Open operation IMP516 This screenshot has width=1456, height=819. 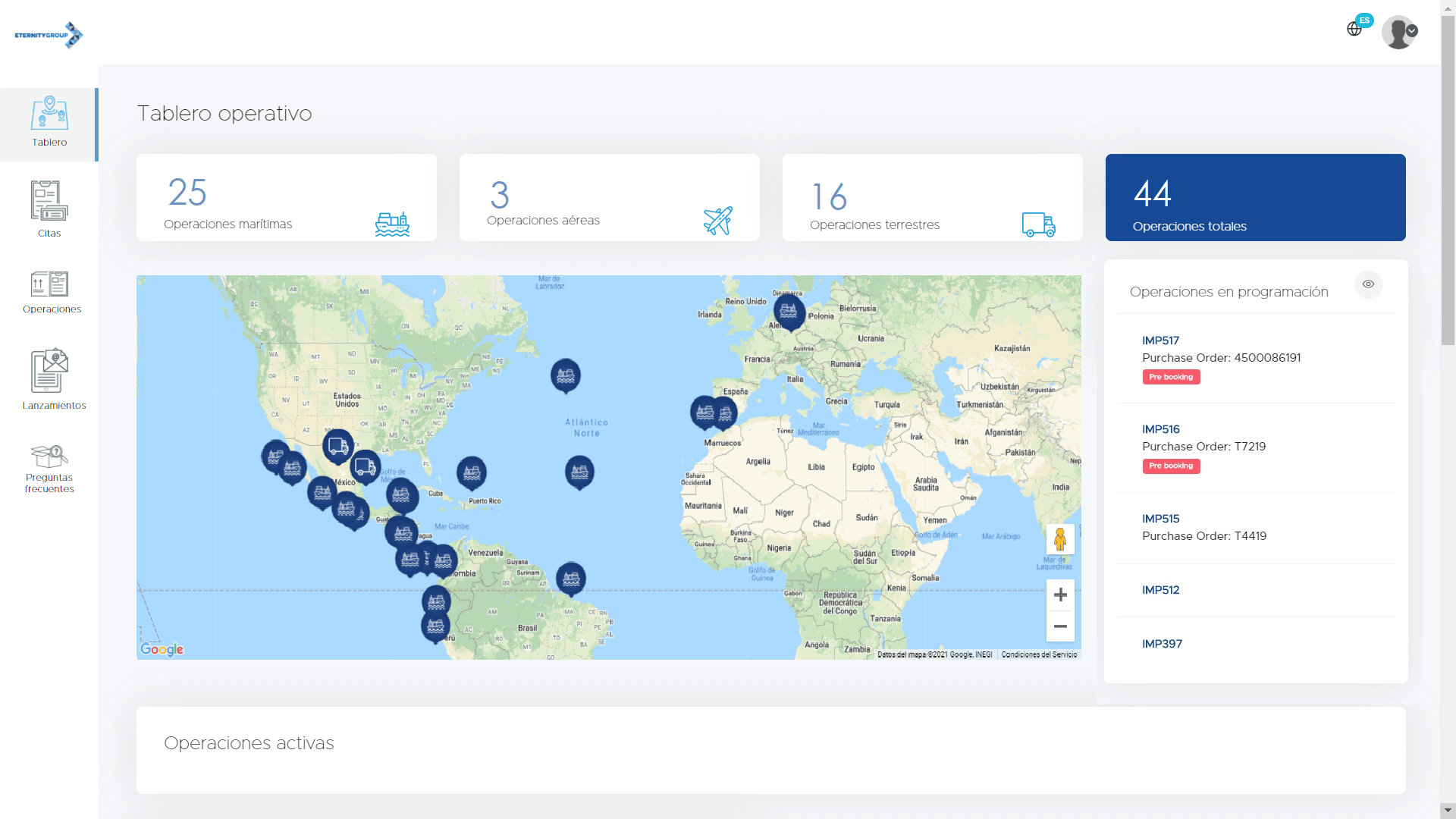pos(1160,429)
